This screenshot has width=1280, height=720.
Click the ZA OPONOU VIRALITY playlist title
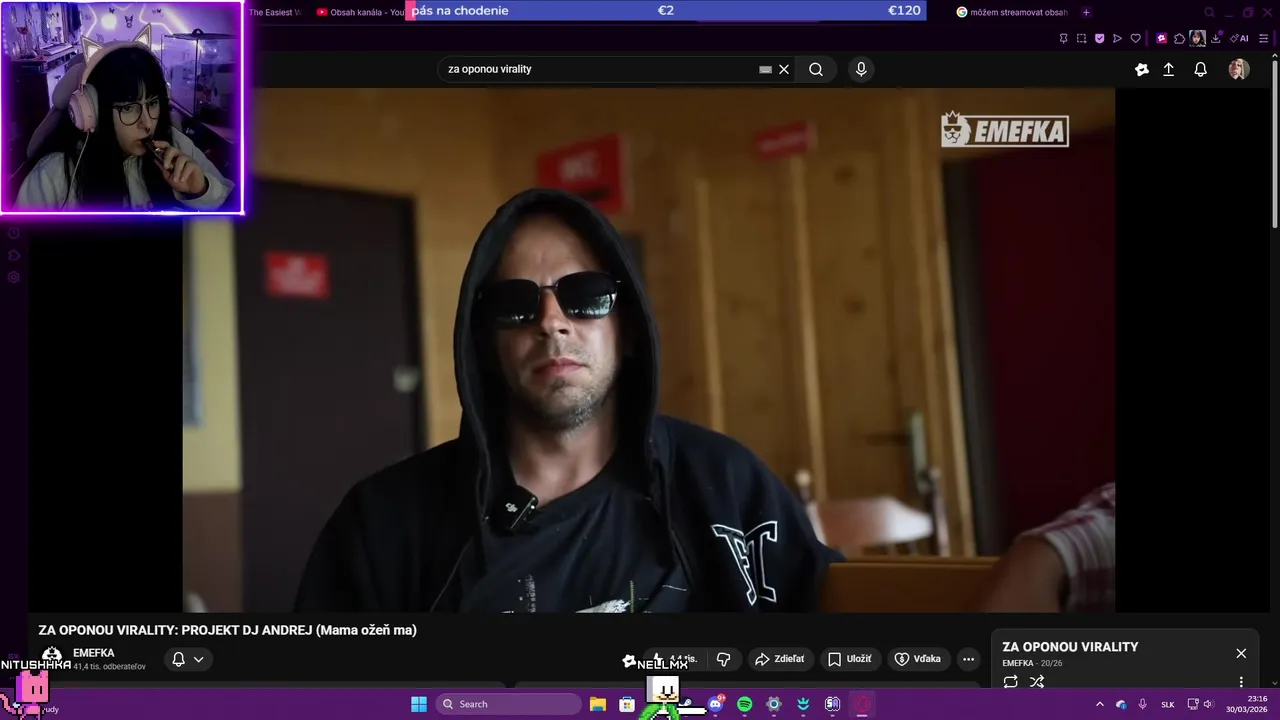(x=1070, y=647)
